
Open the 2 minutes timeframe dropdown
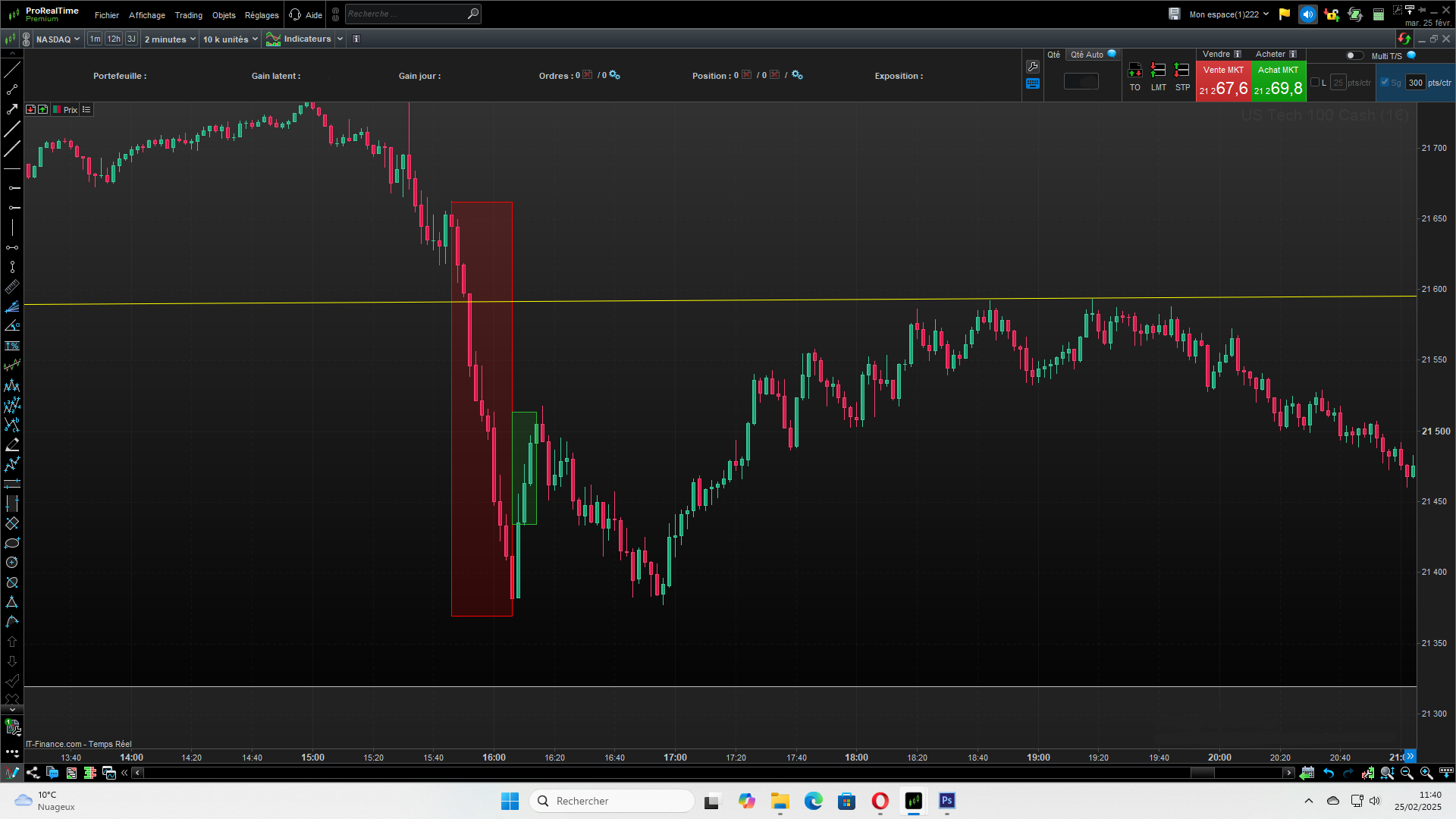pyautogui.click(x=170, y=39)
